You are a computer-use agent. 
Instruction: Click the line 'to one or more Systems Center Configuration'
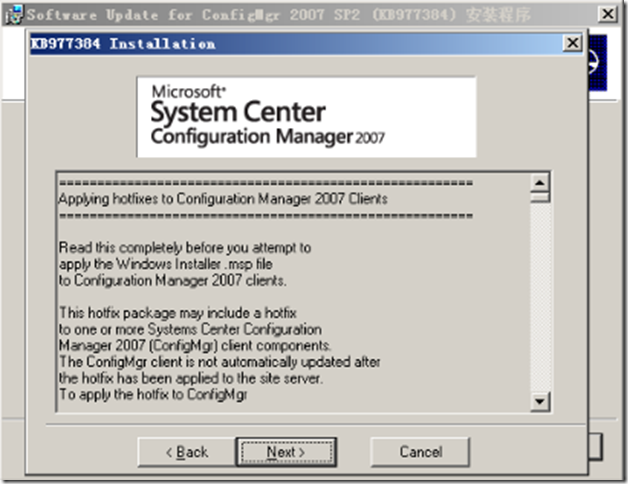coord(190,329)
